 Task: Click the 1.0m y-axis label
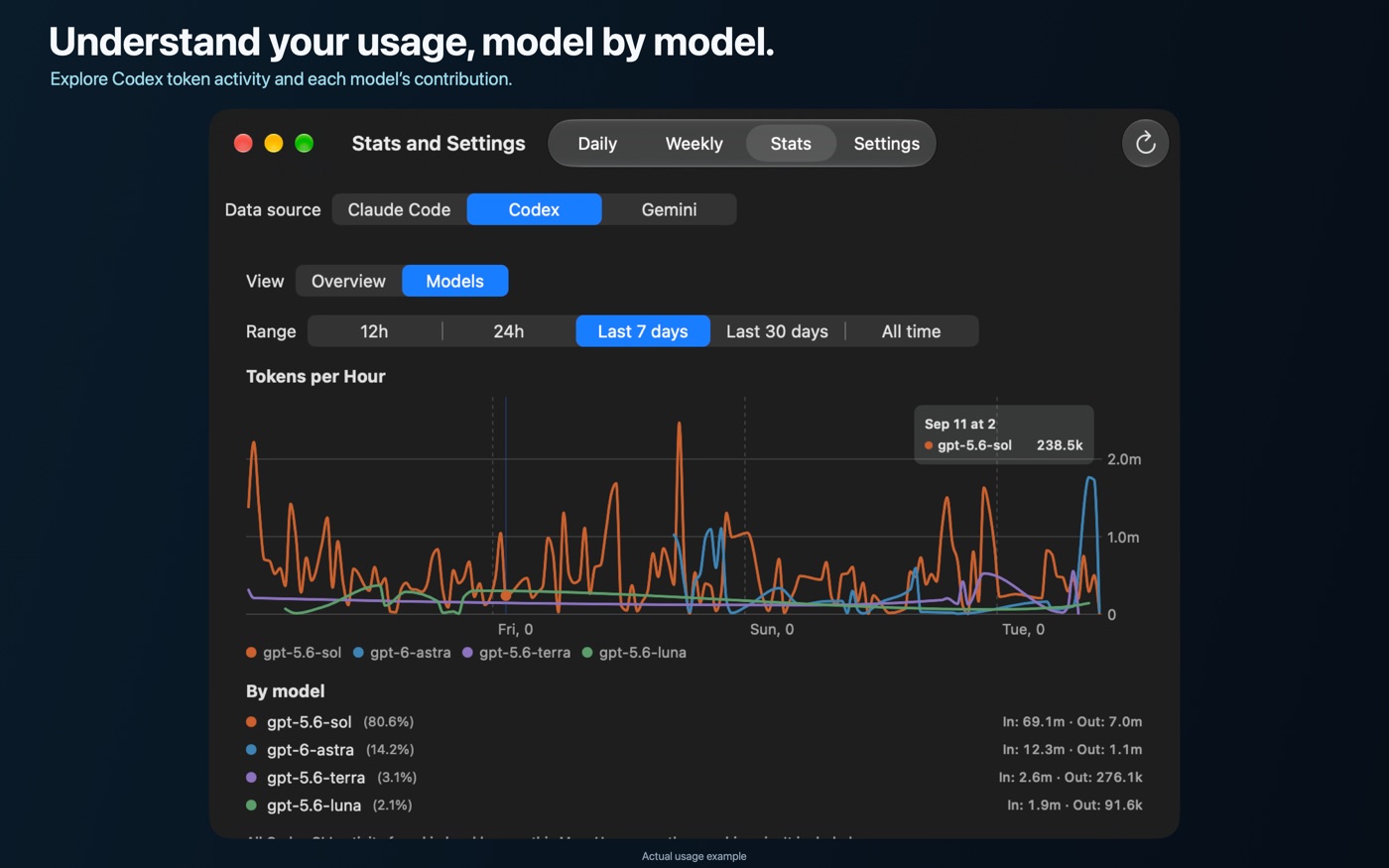[x=1123, y=538]
